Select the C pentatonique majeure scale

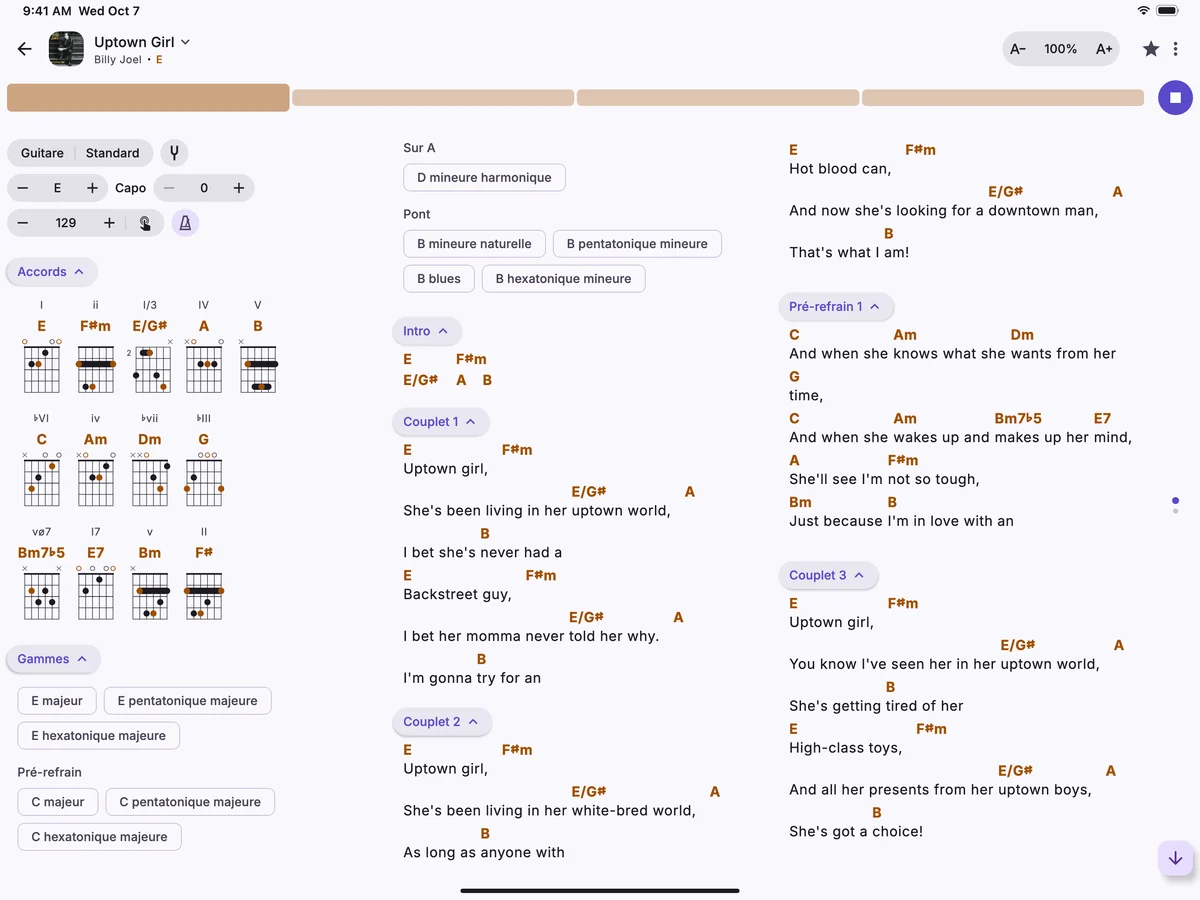coord(190,802)
